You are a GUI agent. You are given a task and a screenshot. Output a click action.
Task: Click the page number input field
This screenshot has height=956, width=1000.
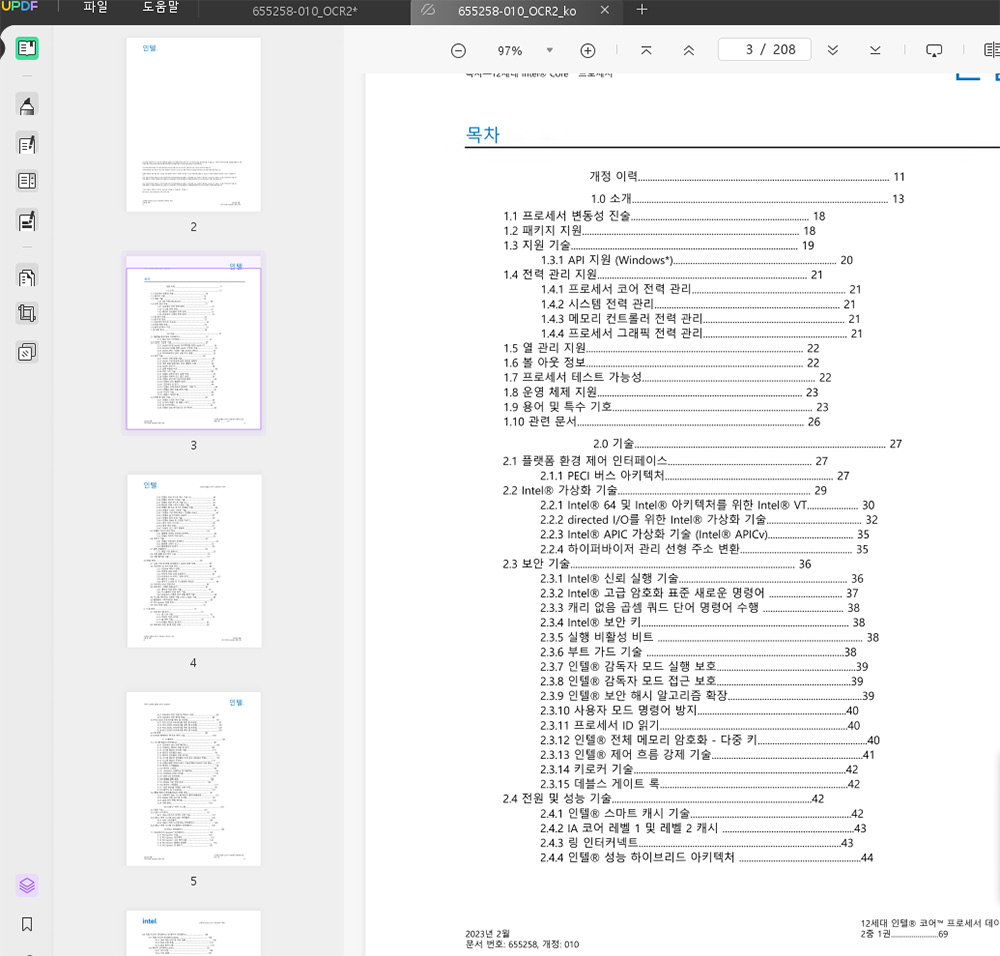click(x=764, y=50)
